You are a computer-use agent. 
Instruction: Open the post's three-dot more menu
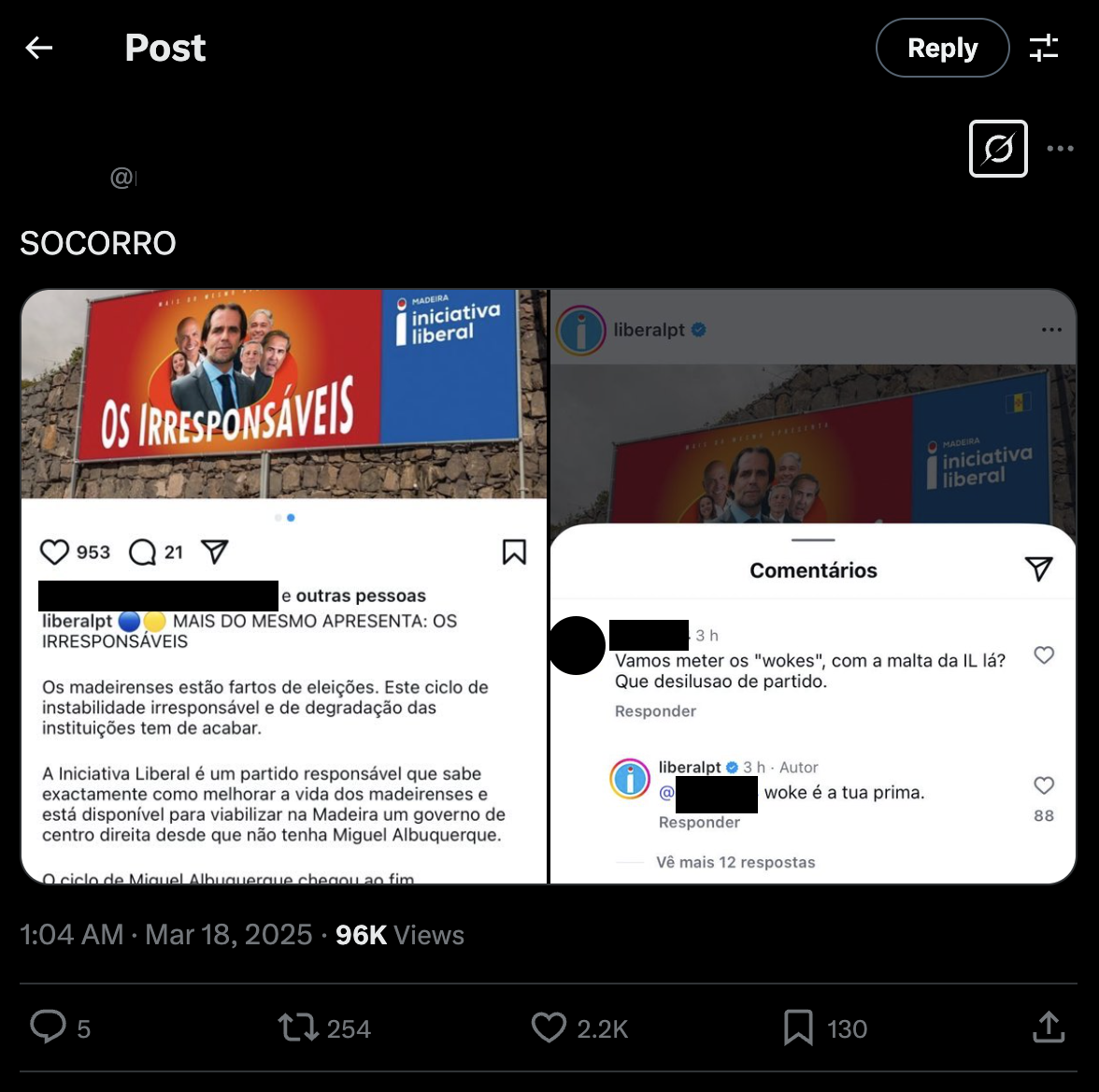tap(1060, 149)
